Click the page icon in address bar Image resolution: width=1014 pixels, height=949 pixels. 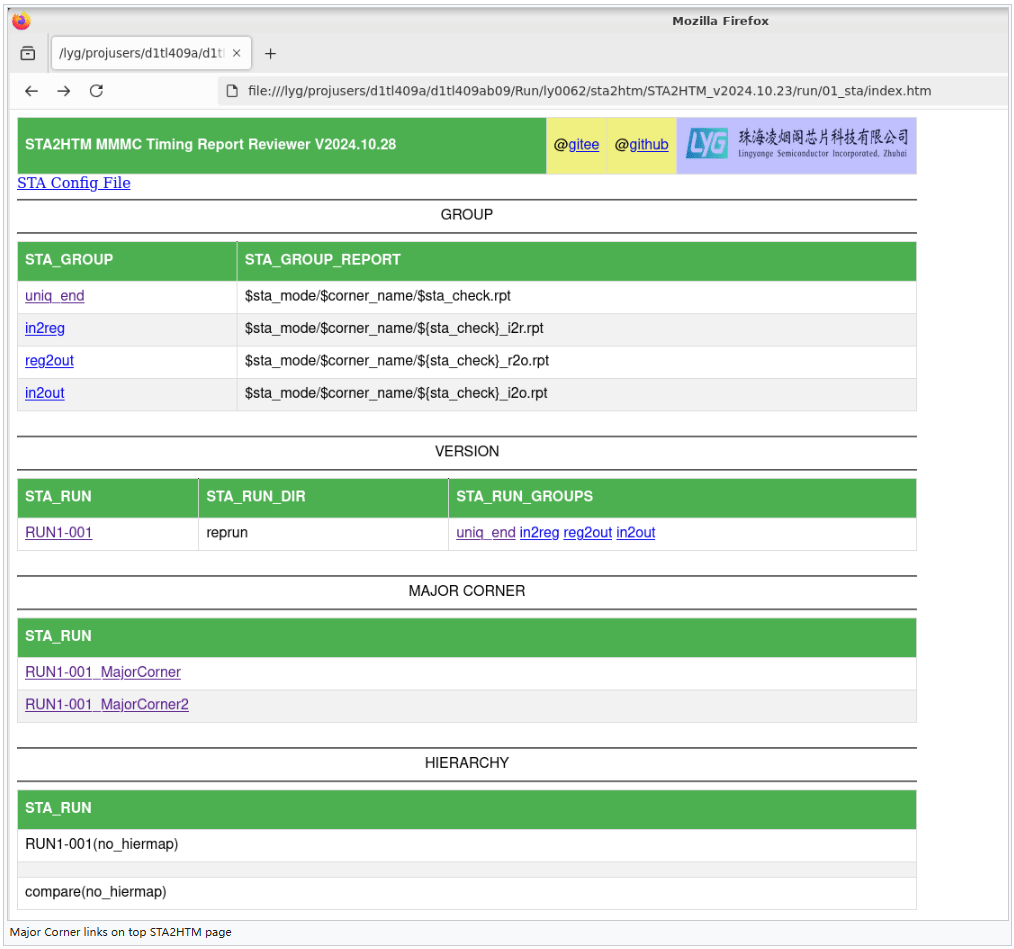pyautogui.click(x=231, y=91)
